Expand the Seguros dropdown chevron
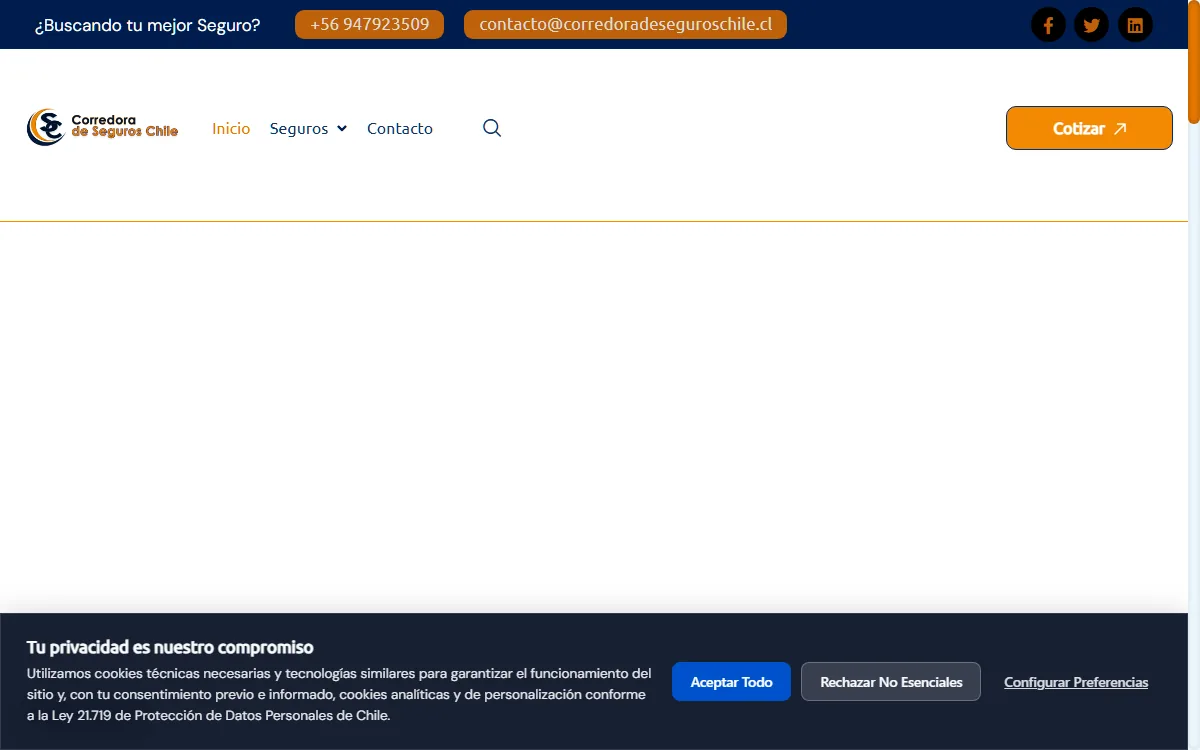The image size is (1200, 750). [342, 128]
